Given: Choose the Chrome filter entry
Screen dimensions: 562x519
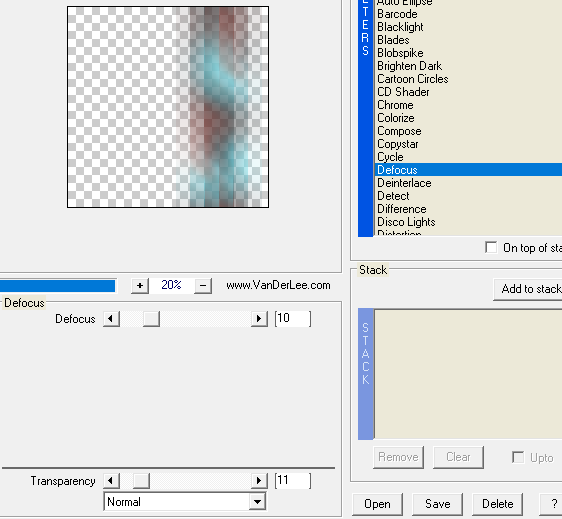Looking at the screenshot, I should pos(395,105).
